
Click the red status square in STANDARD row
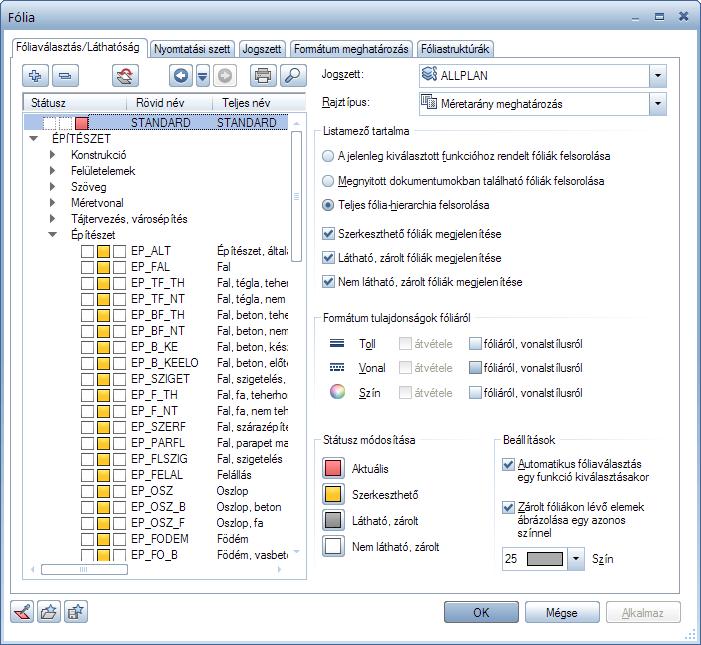click(82, 123)
